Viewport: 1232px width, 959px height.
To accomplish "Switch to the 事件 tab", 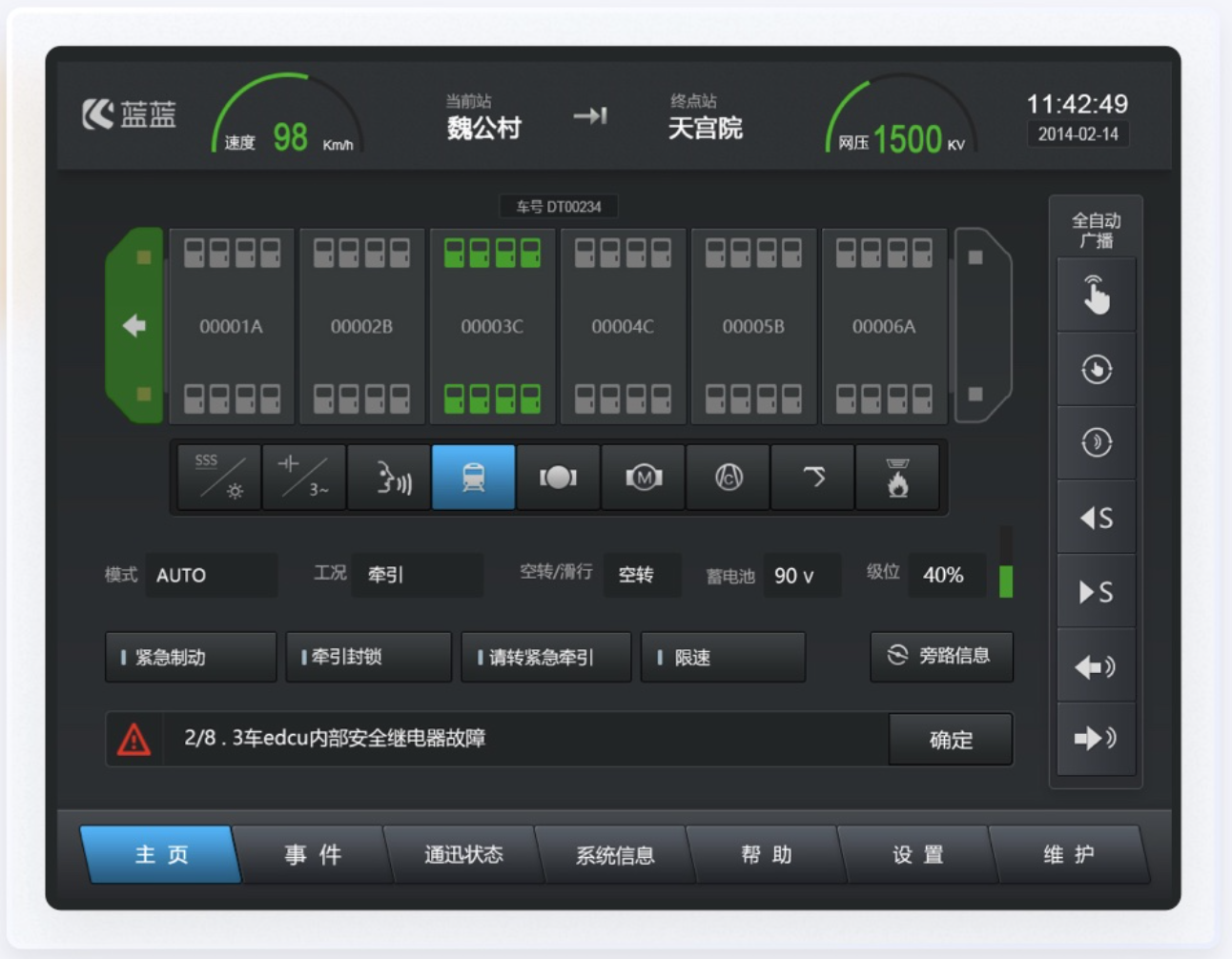I will [313, 855].
